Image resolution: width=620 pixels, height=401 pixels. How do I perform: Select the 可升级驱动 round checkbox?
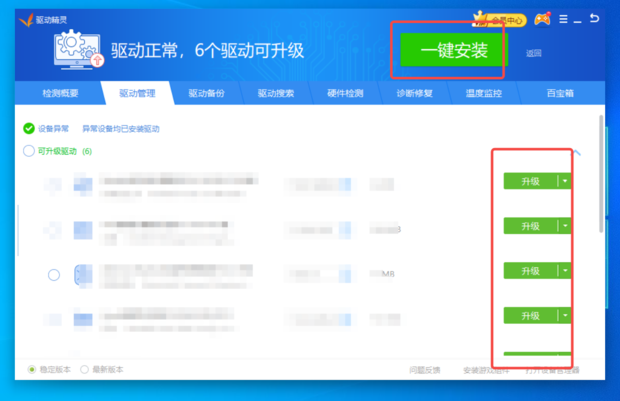pyautogui.click(x=29, y=151)
